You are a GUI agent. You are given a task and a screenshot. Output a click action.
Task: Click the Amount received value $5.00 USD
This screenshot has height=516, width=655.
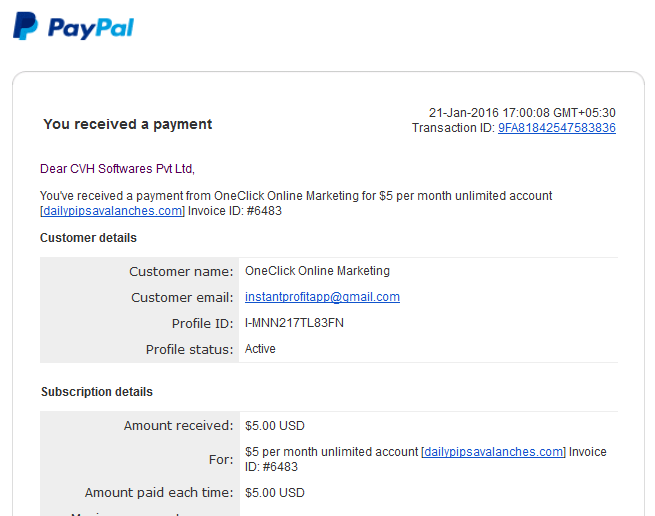(x=274, y=426)
